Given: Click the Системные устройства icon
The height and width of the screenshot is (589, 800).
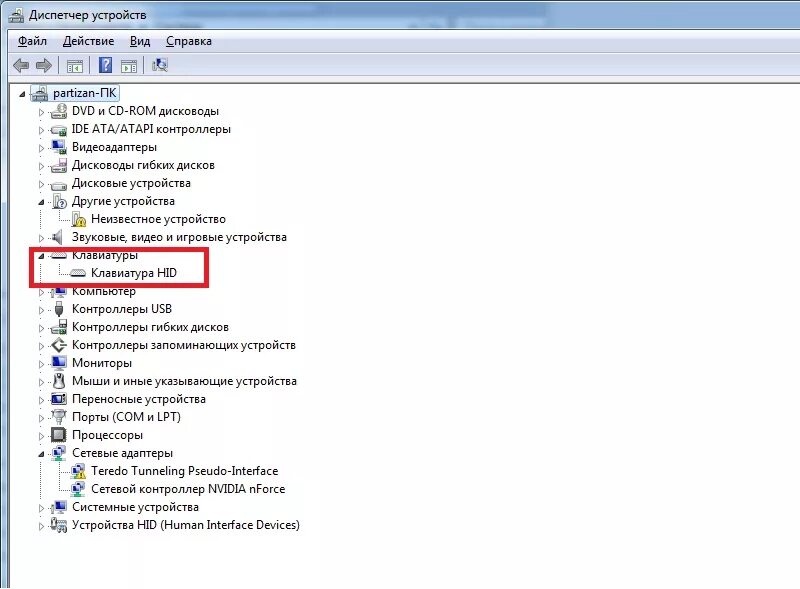Looking at the screenshot, I should [59, 507].
